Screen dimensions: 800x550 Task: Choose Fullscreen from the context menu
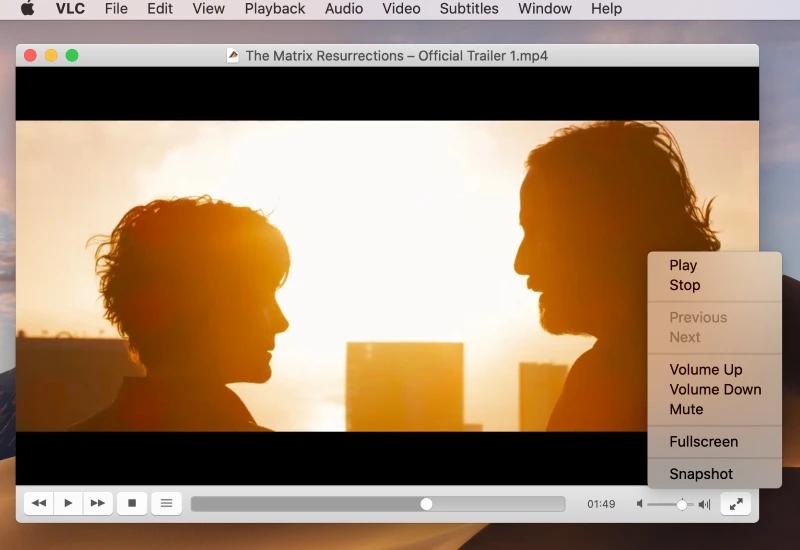click(x=714, y=442)
